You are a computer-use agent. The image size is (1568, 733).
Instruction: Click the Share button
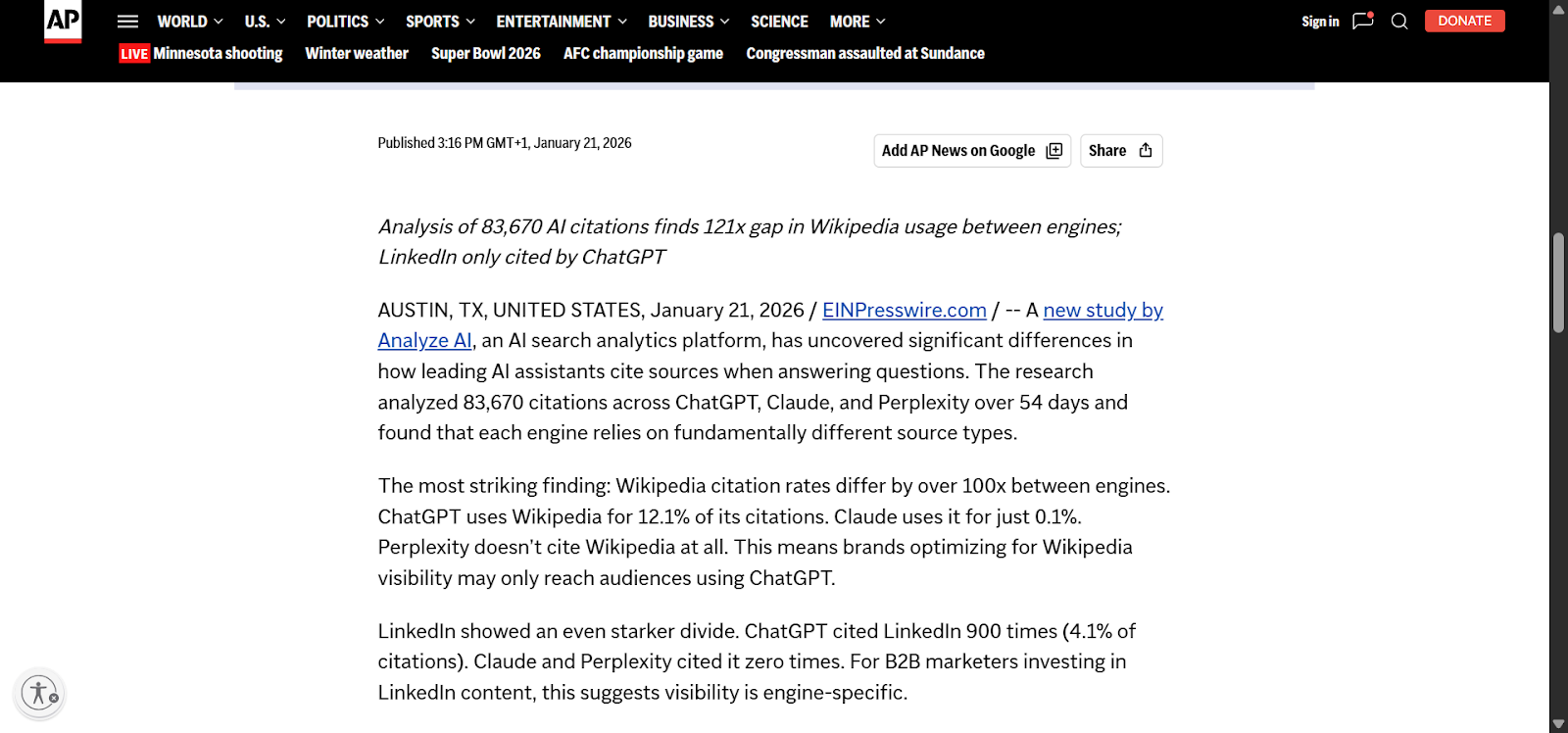click(x=1121, y=151)
